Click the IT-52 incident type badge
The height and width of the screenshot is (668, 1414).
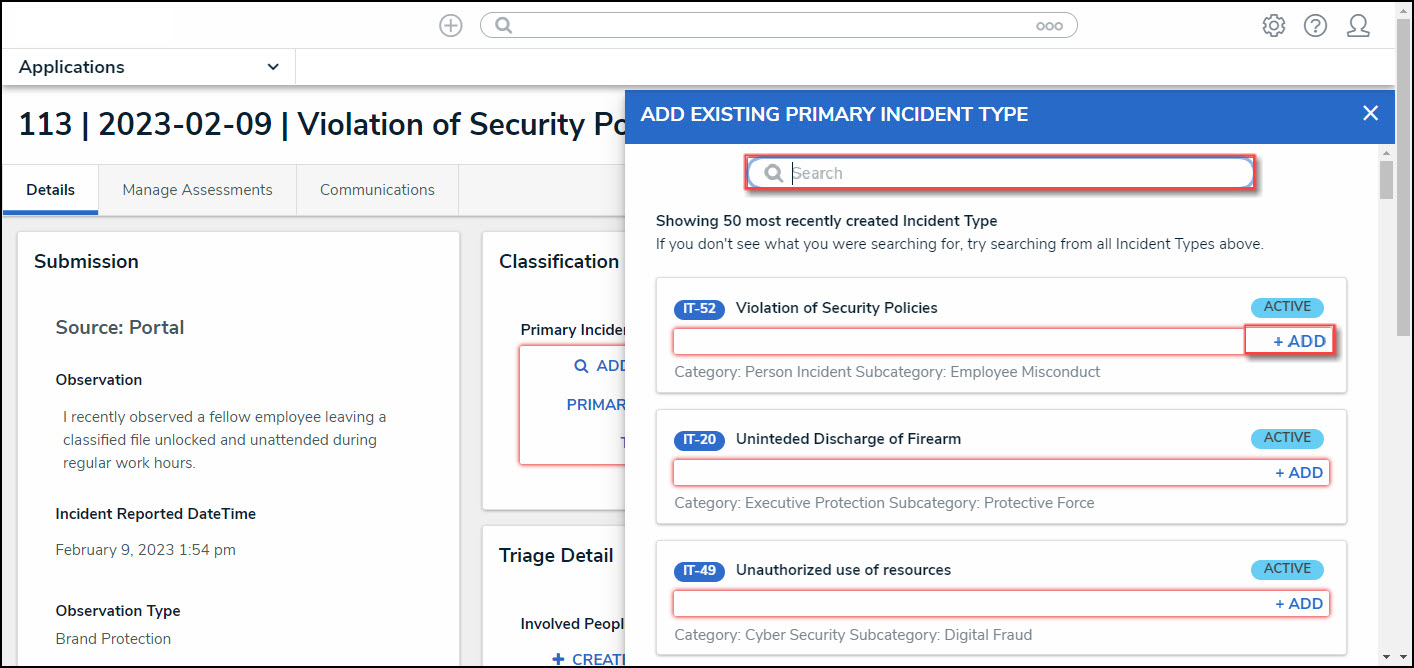click(700, 309)
